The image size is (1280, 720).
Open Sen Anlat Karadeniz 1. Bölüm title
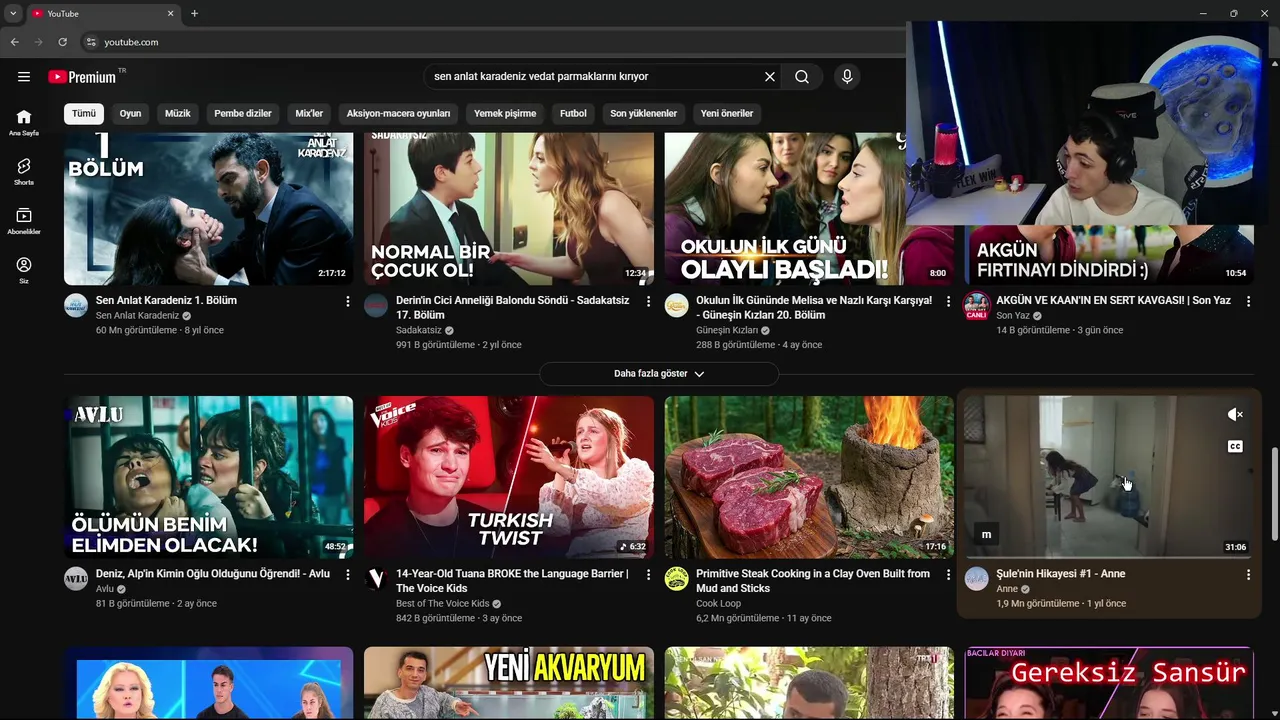coord(166,301)
